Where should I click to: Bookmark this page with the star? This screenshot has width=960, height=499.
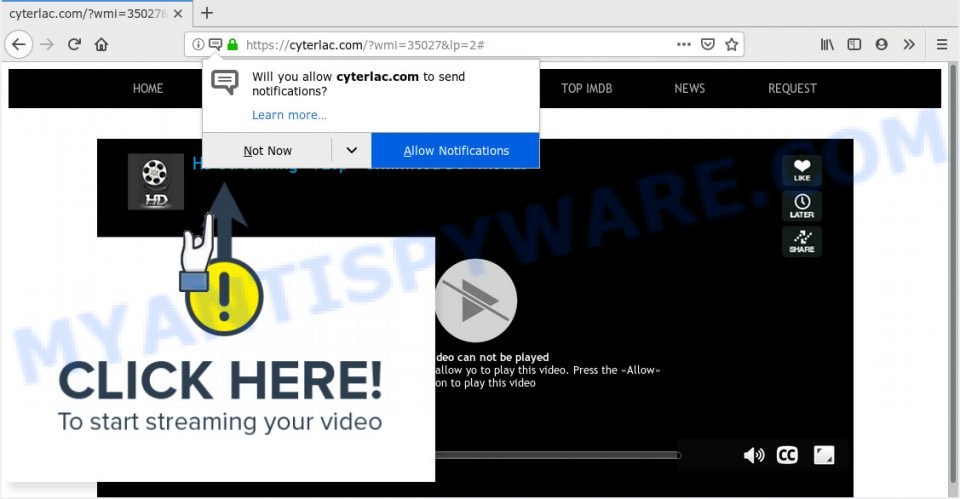731,45
